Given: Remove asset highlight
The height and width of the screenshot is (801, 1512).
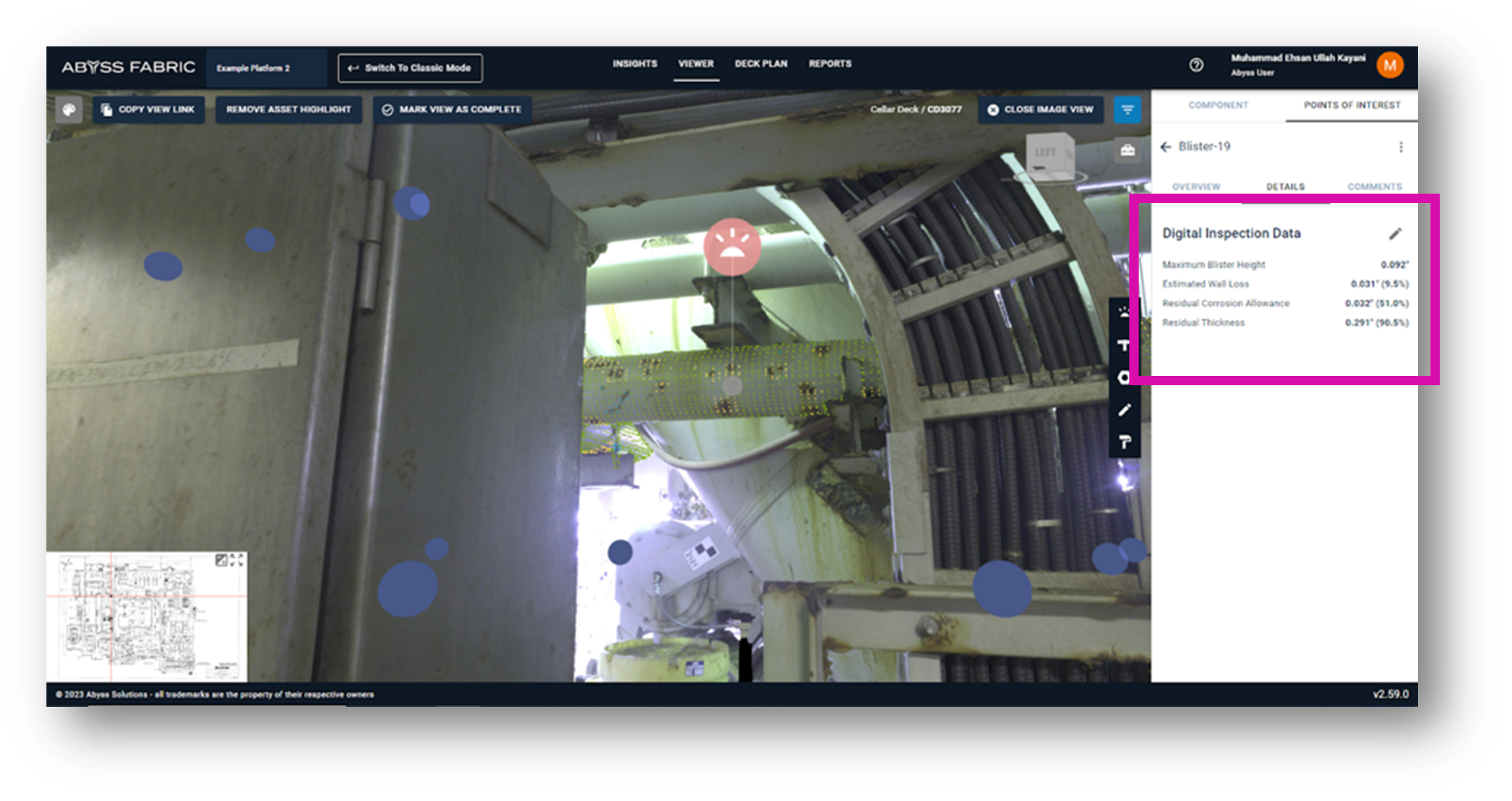Looking at the screenshot, I should (x=288, y=109).
